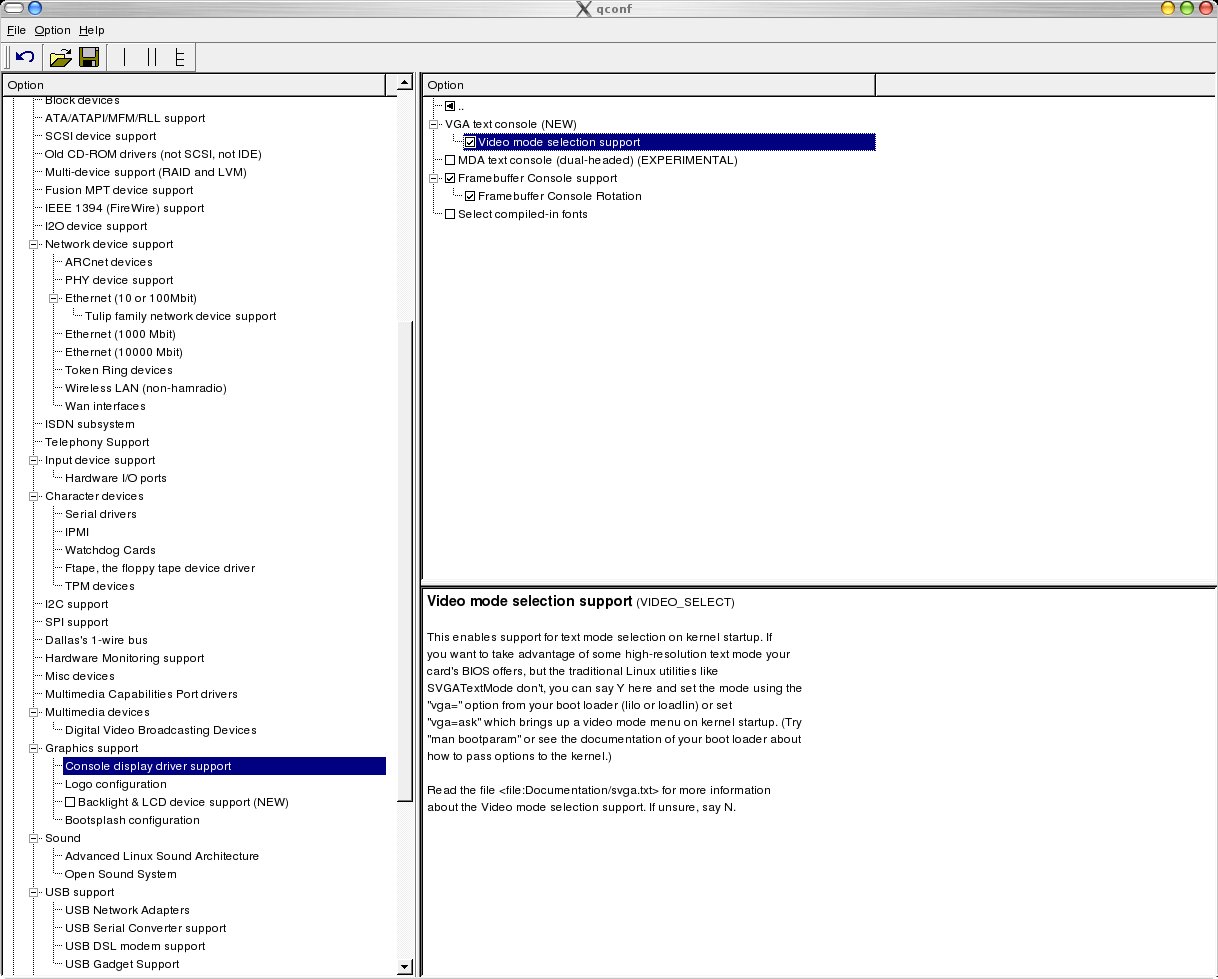The height and width of the screenshot is (979, 1218).
Task: Collapse the Network device support tree node
Action: (x=34, y=244)
